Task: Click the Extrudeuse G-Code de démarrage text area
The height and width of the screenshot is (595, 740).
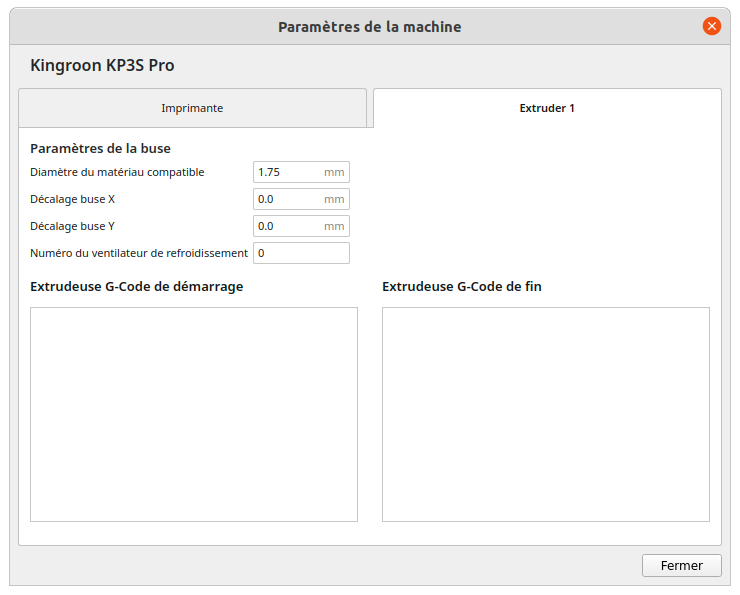Action: click(194, 414)
